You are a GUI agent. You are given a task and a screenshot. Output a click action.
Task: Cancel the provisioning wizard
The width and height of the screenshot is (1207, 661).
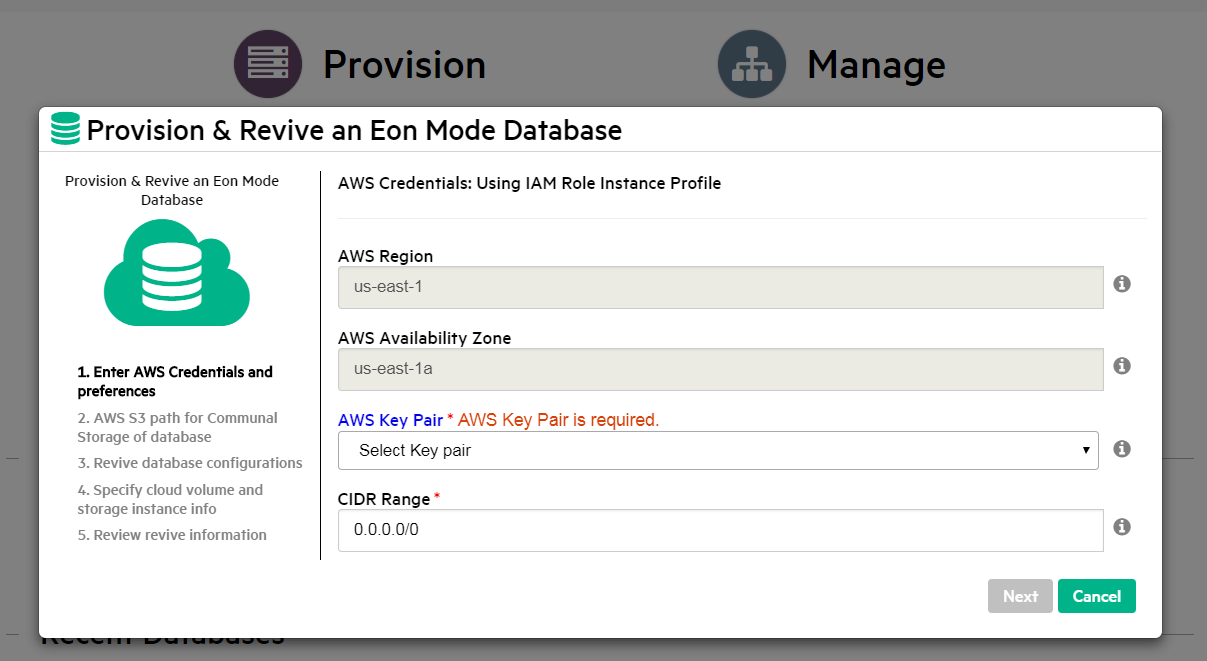coord(1097,596)
